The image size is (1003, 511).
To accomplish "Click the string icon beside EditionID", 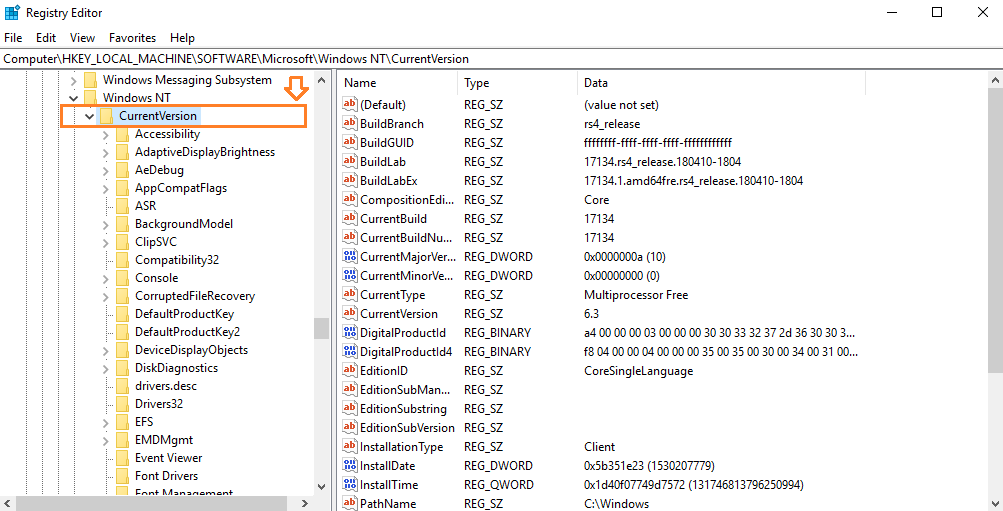I will [x=350, y=371].
